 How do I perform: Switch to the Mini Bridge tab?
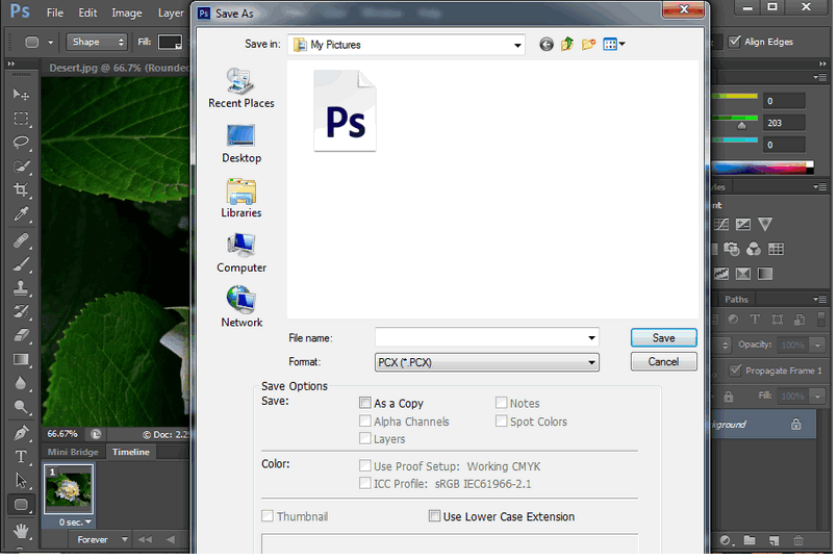click(73, 452)
